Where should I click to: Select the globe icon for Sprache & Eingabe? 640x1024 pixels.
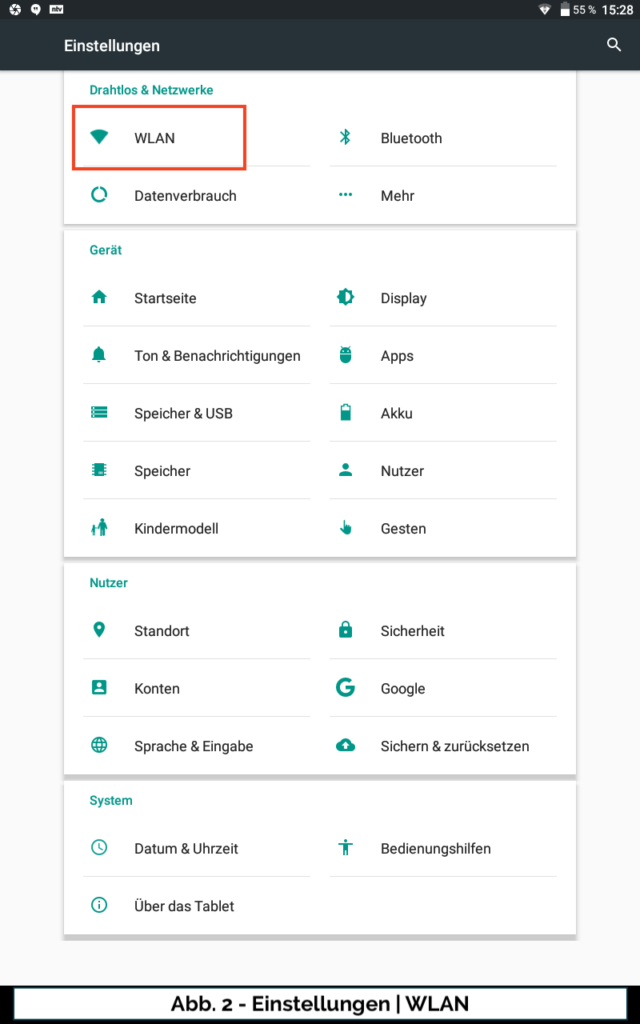98,746
